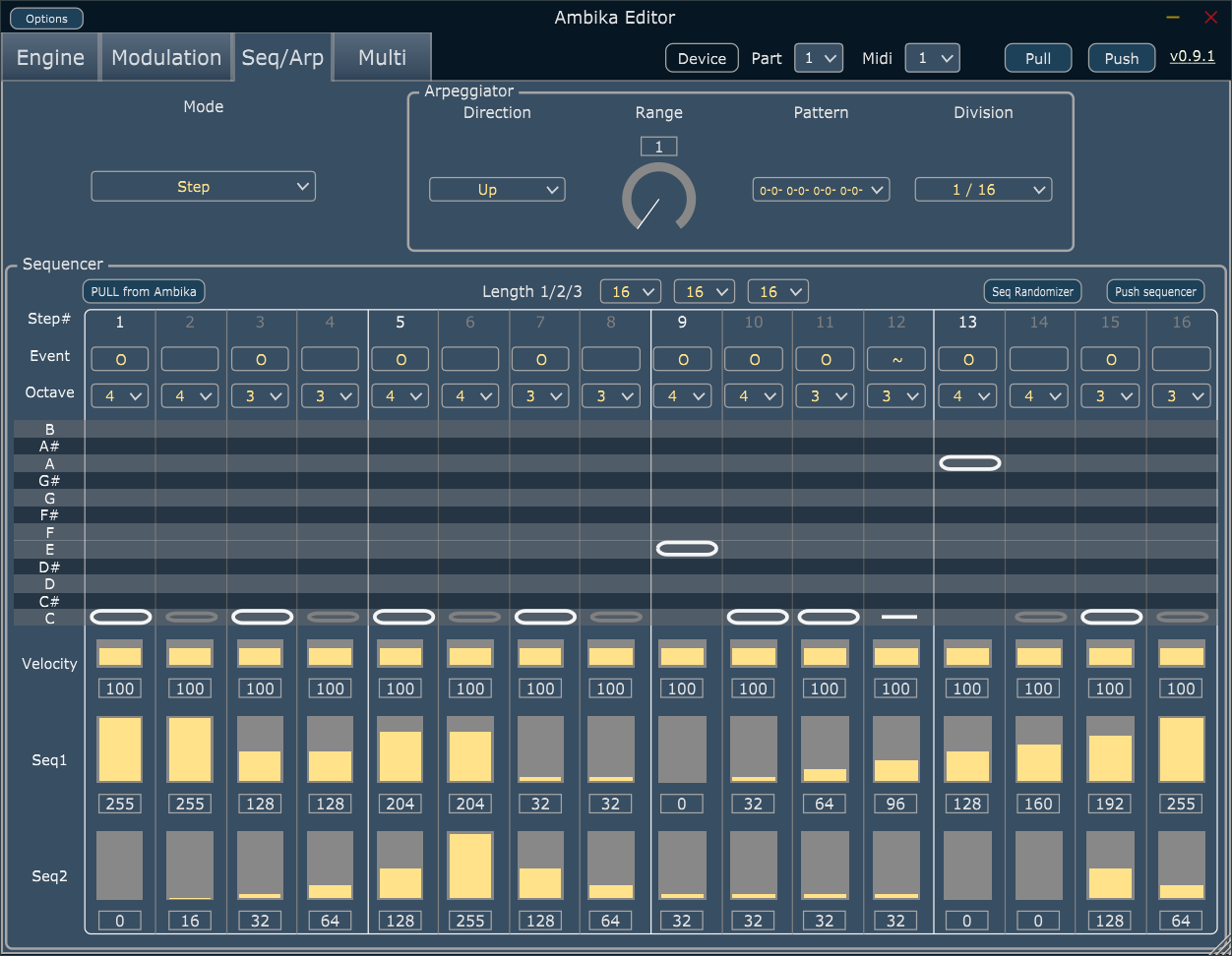Click the Step# header 5
The width and height of the screenshot is (1232, 956).
400,322
